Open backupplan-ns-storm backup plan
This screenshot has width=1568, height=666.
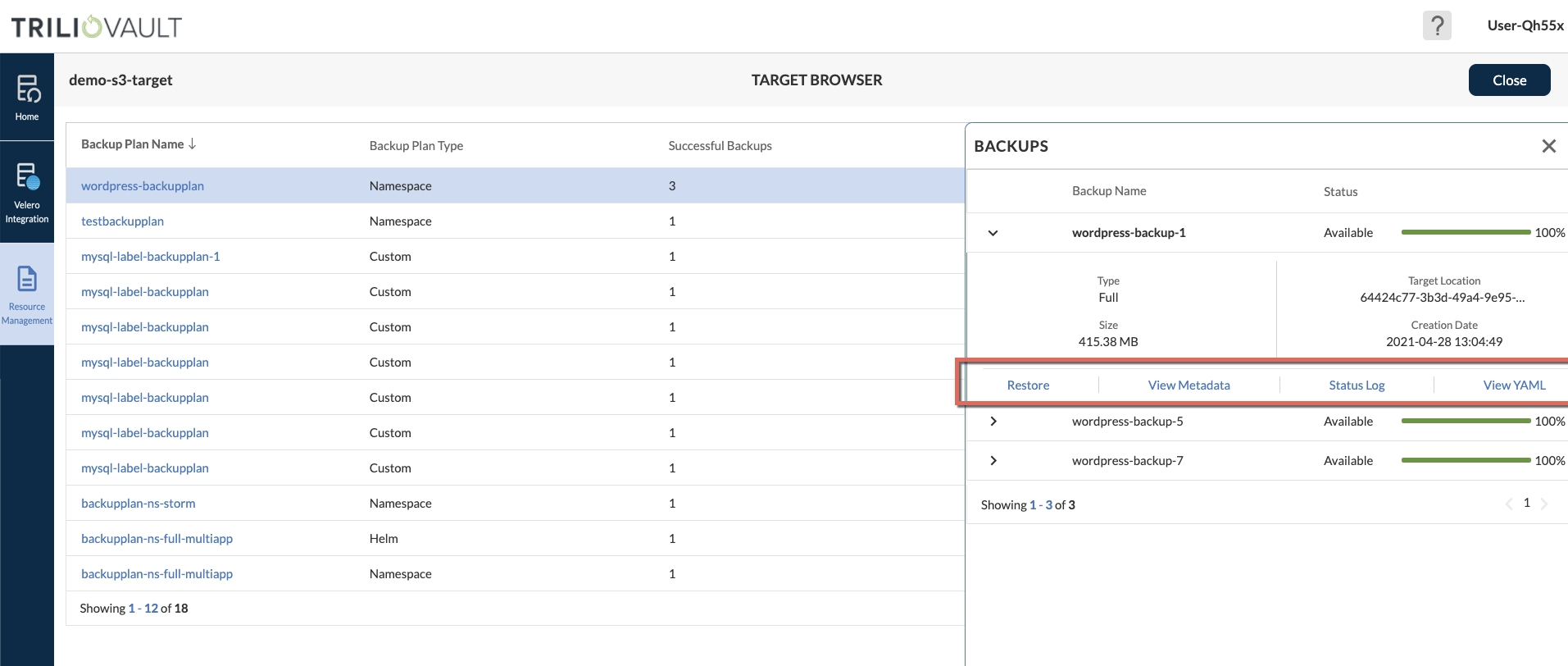click(138, 504)
